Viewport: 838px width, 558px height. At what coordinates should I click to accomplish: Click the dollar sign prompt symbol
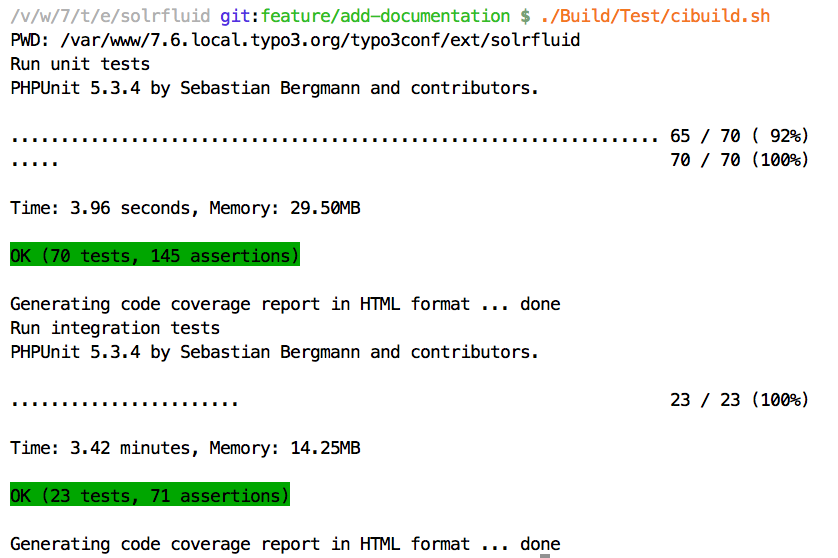[x=525, y=16]
